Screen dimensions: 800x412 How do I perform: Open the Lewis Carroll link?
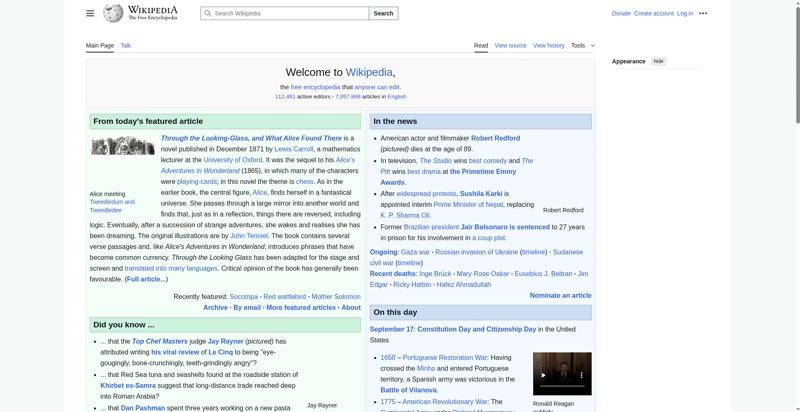click(293, 149)
